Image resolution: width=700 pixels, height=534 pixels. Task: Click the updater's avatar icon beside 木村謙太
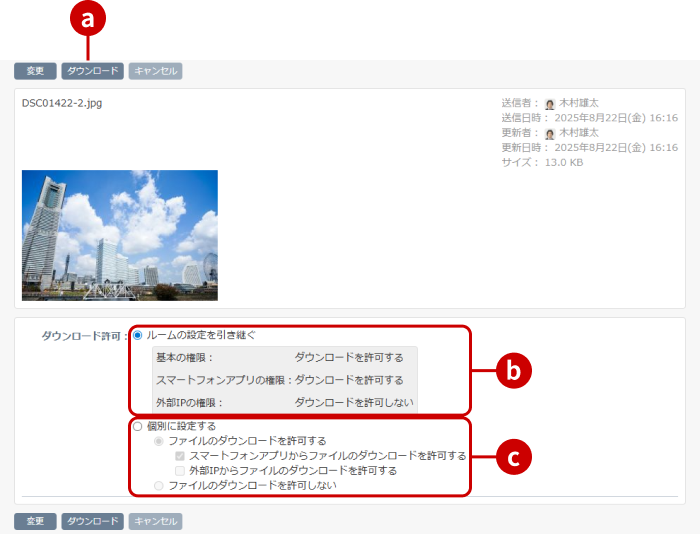[x=549, y=133]
